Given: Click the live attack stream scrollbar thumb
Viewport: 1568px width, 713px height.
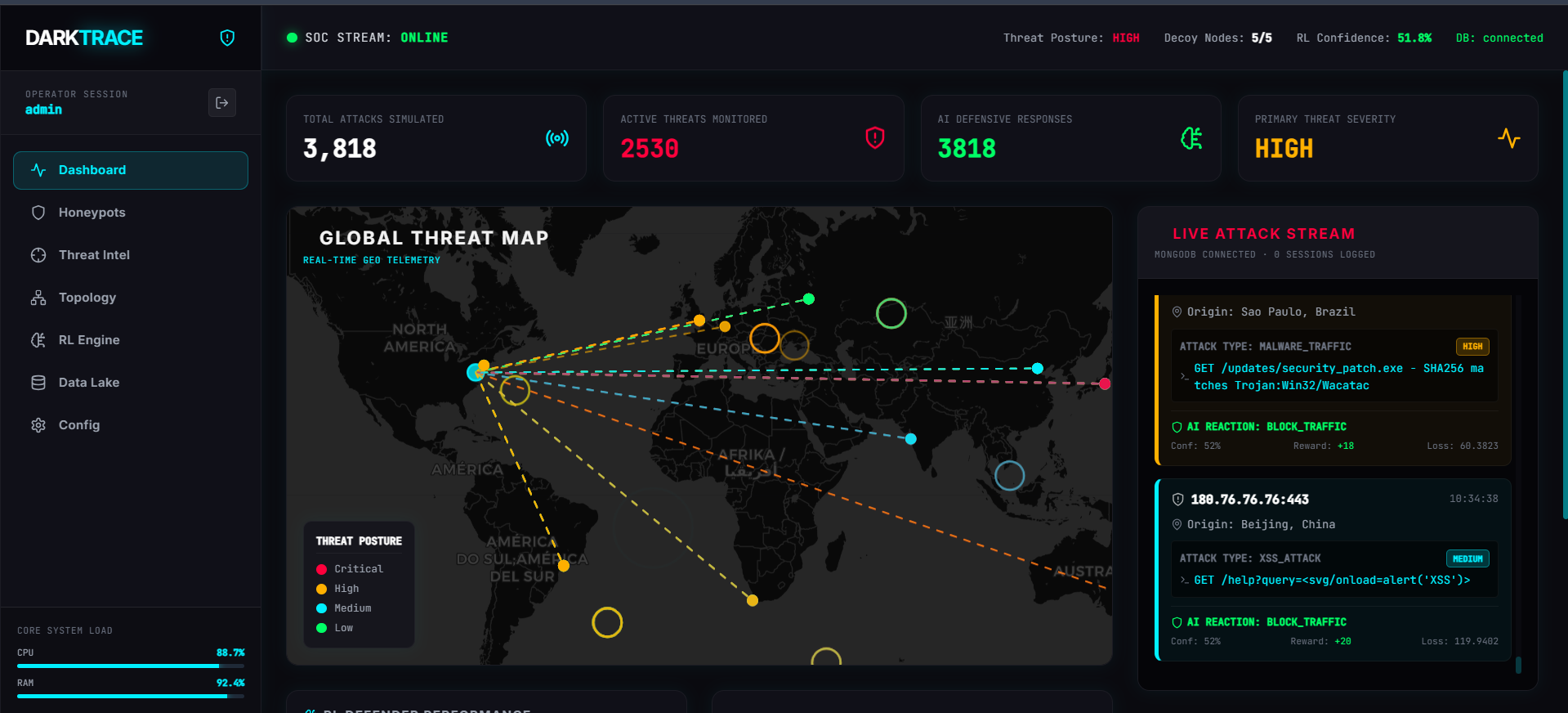Looking at the screenshot, I should pyautogui.click(x=1518, y=665).
